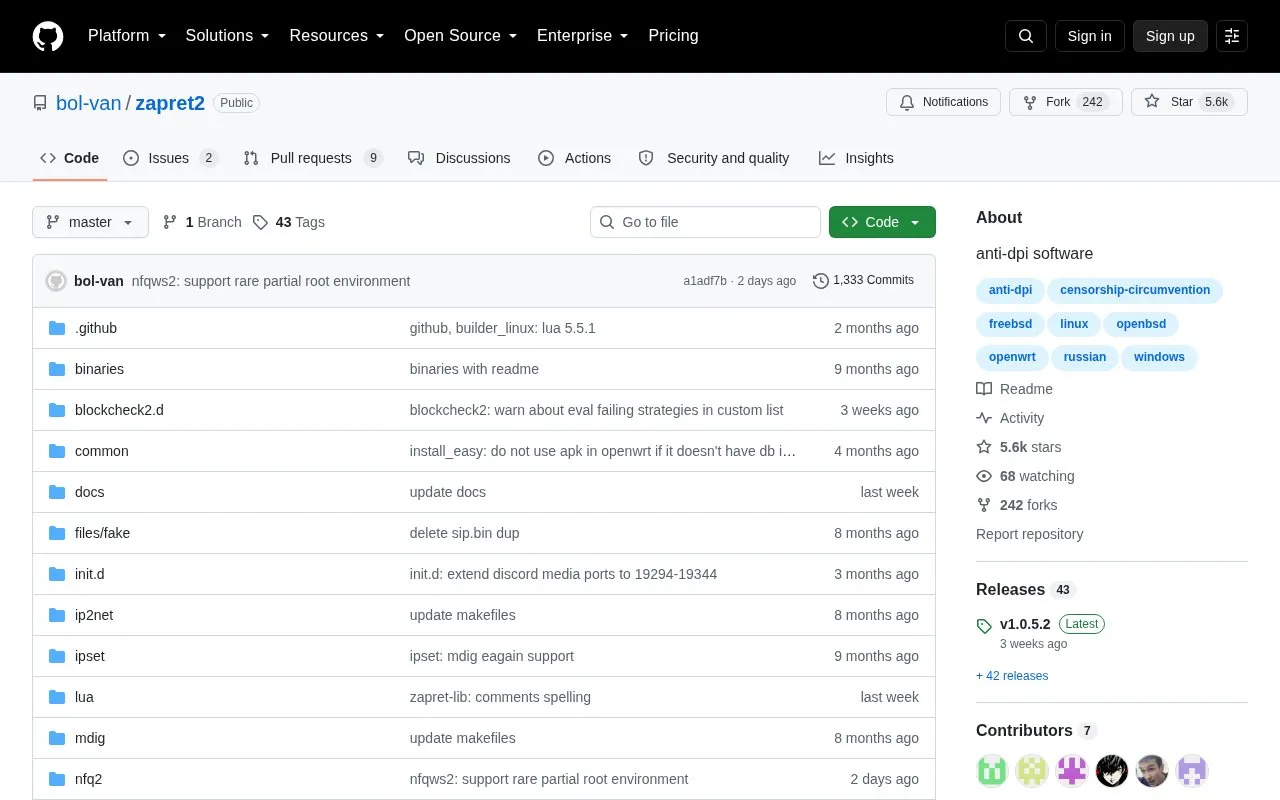Click the Report repository link
1280x800 pixels.
point(1029,534)
